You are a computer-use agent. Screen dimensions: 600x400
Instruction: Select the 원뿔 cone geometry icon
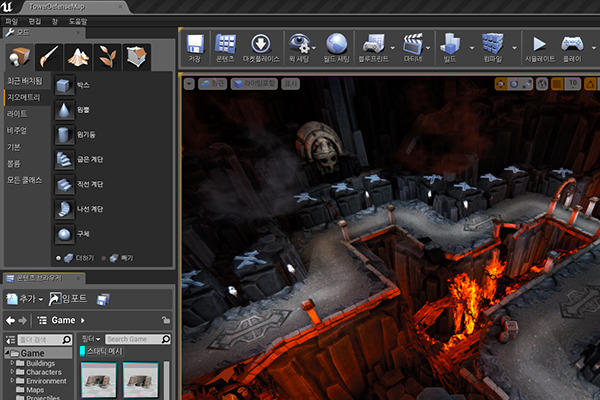64,110
